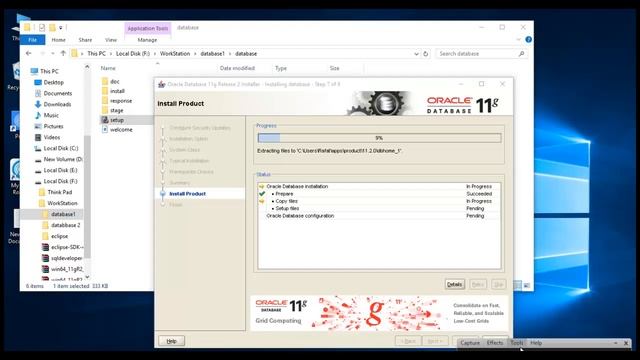Select Local Disk (C:) in navigation pane

[60, 148]
